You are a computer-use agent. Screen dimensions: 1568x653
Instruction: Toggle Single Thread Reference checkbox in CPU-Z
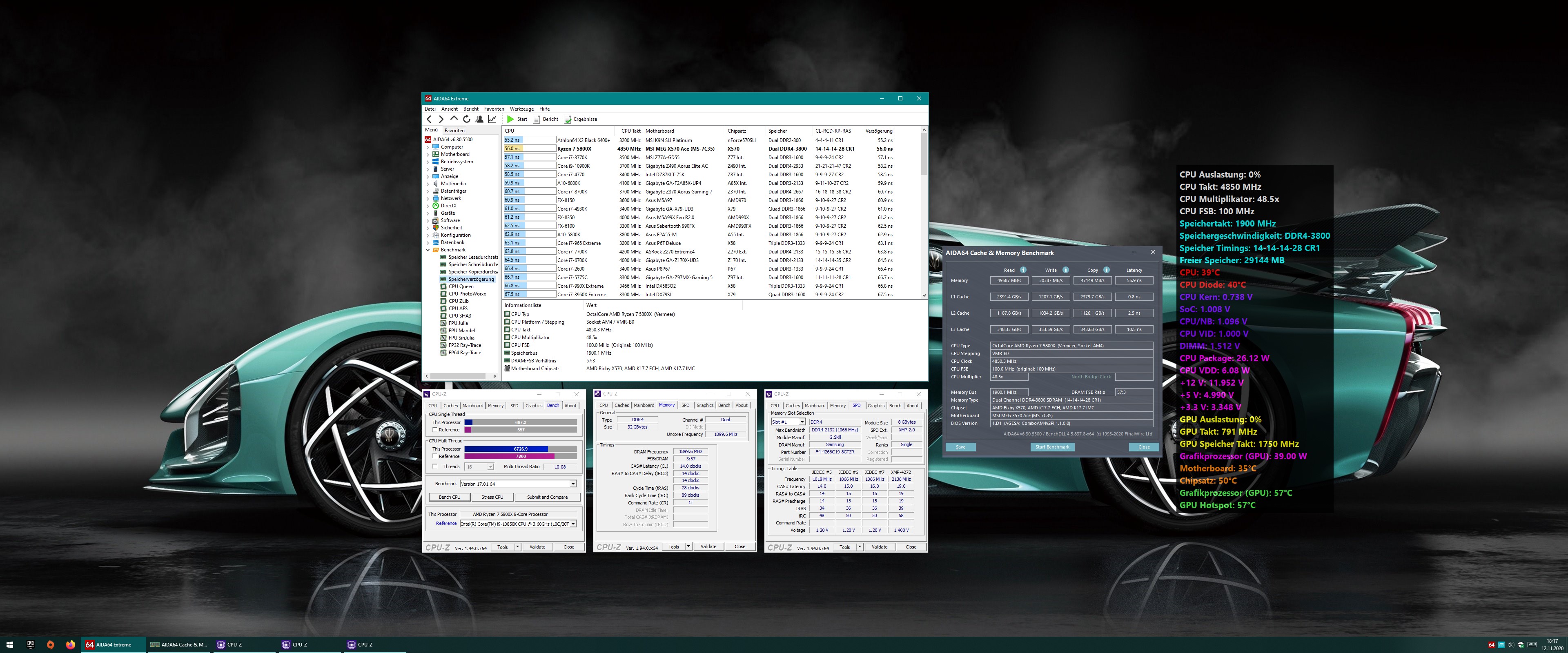(434, 430)
